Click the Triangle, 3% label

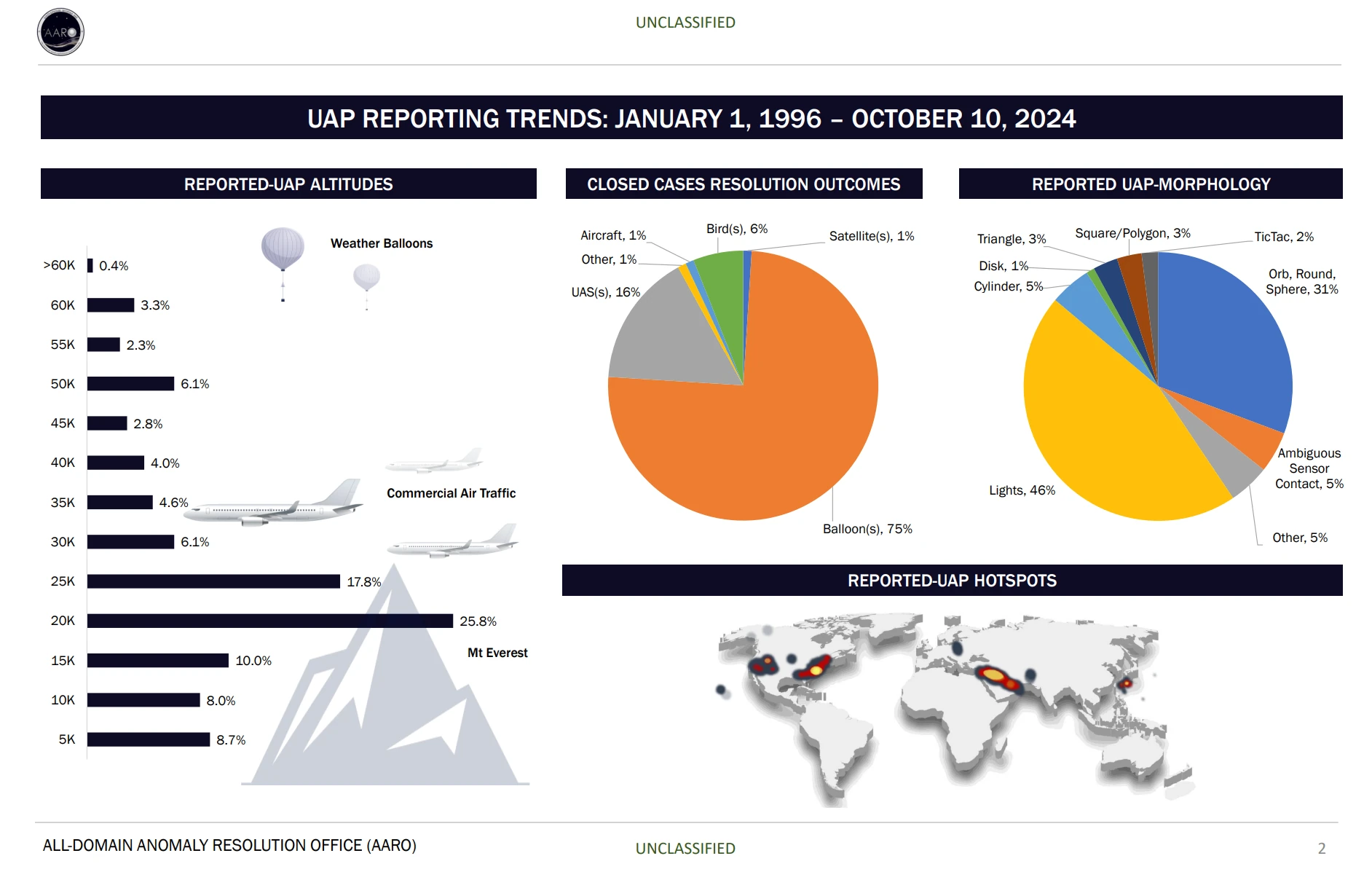(x=1012, y=239)
